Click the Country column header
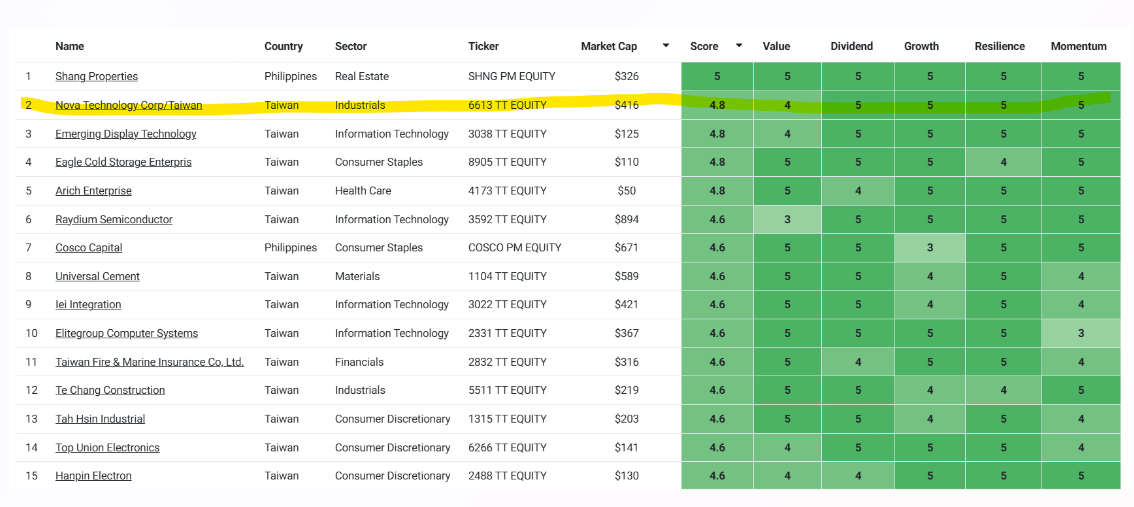The height and width of the screenshot is (507, 1134). pos(284,46)
